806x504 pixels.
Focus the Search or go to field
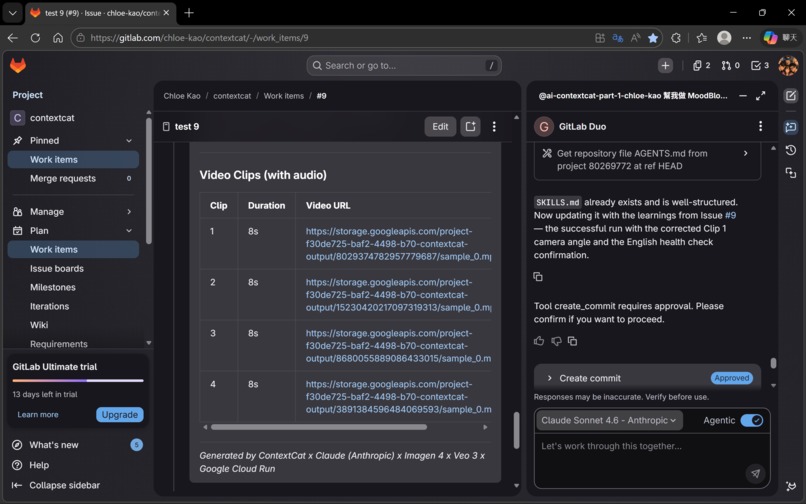pyautogui.click(x=404, y=65)
